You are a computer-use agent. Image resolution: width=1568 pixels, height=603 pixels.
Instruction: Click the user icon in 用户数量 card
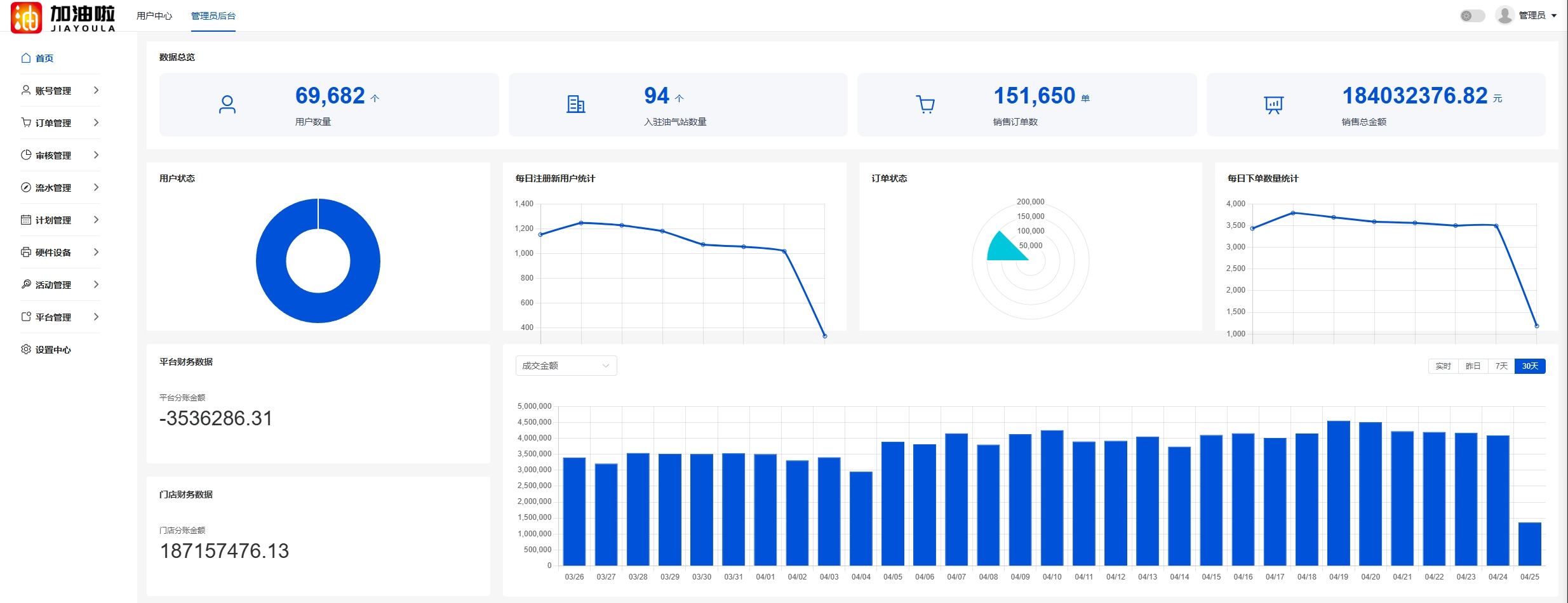227,105
